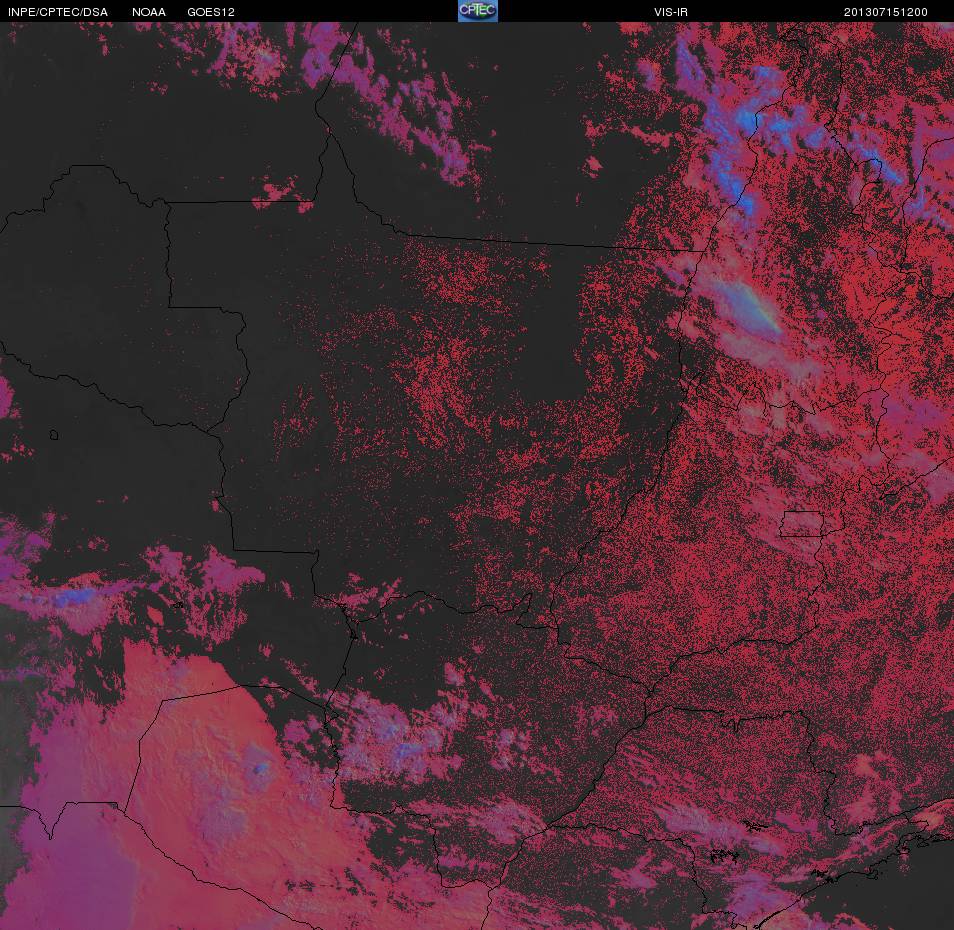Click the INPE/CPTEC/DSA header text
This screenshot has height=930, width=954.
pyautogui.click(x=58, y=12)
